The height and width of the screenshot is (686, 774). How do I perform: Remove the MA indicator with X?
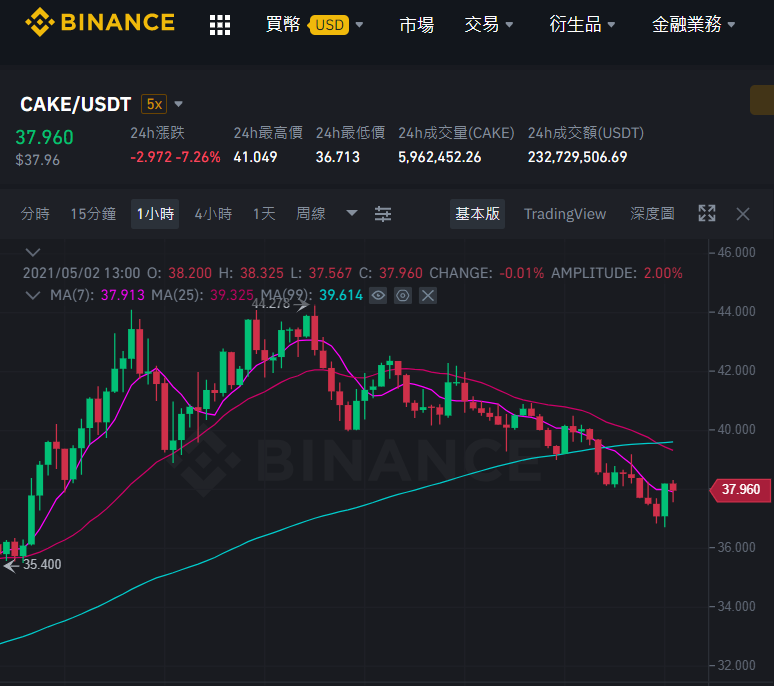[x=428, y=296]
